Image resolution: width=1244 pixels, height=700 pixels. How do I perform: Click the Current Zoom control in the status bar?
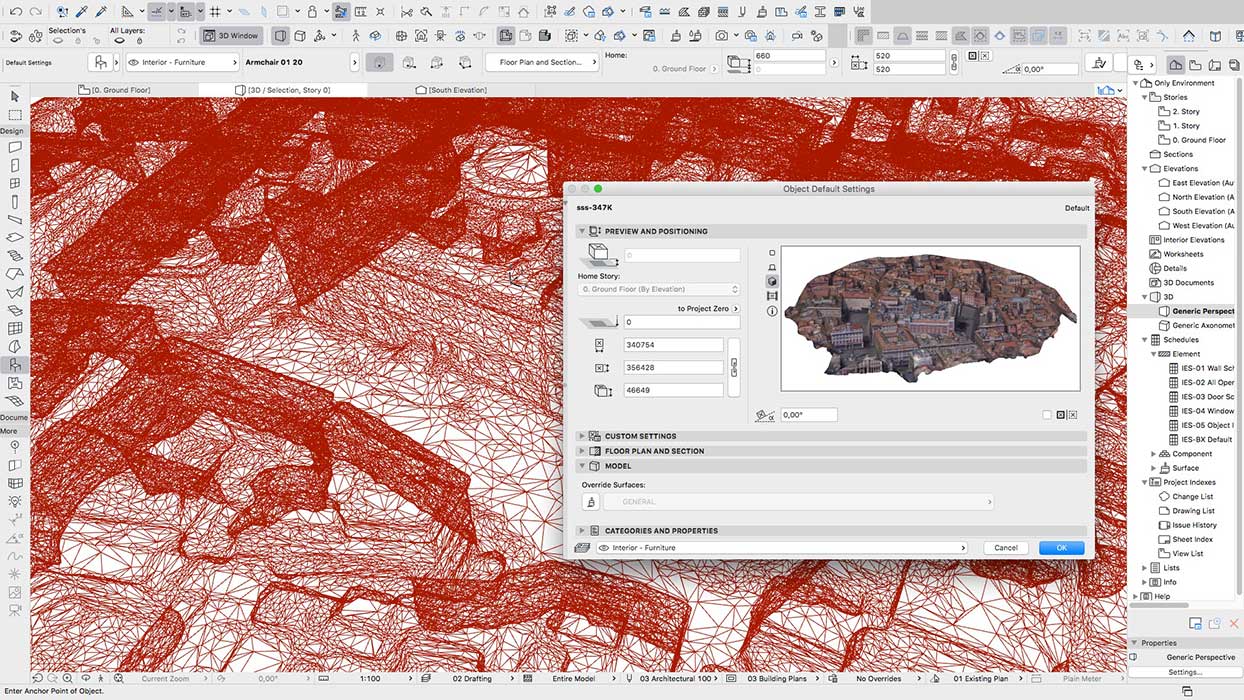(x=167, y=678)
